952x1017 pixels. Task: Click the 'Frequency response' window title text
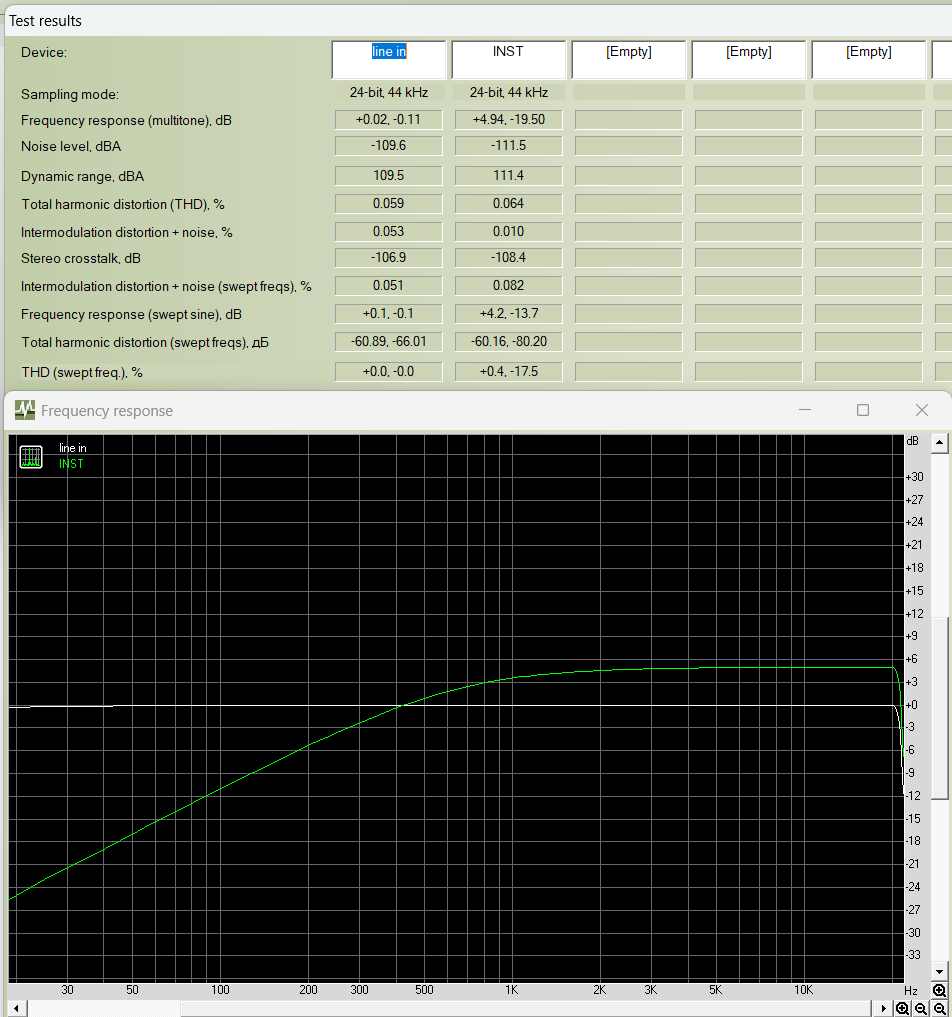pyautogui.click(x=107, y=411)
